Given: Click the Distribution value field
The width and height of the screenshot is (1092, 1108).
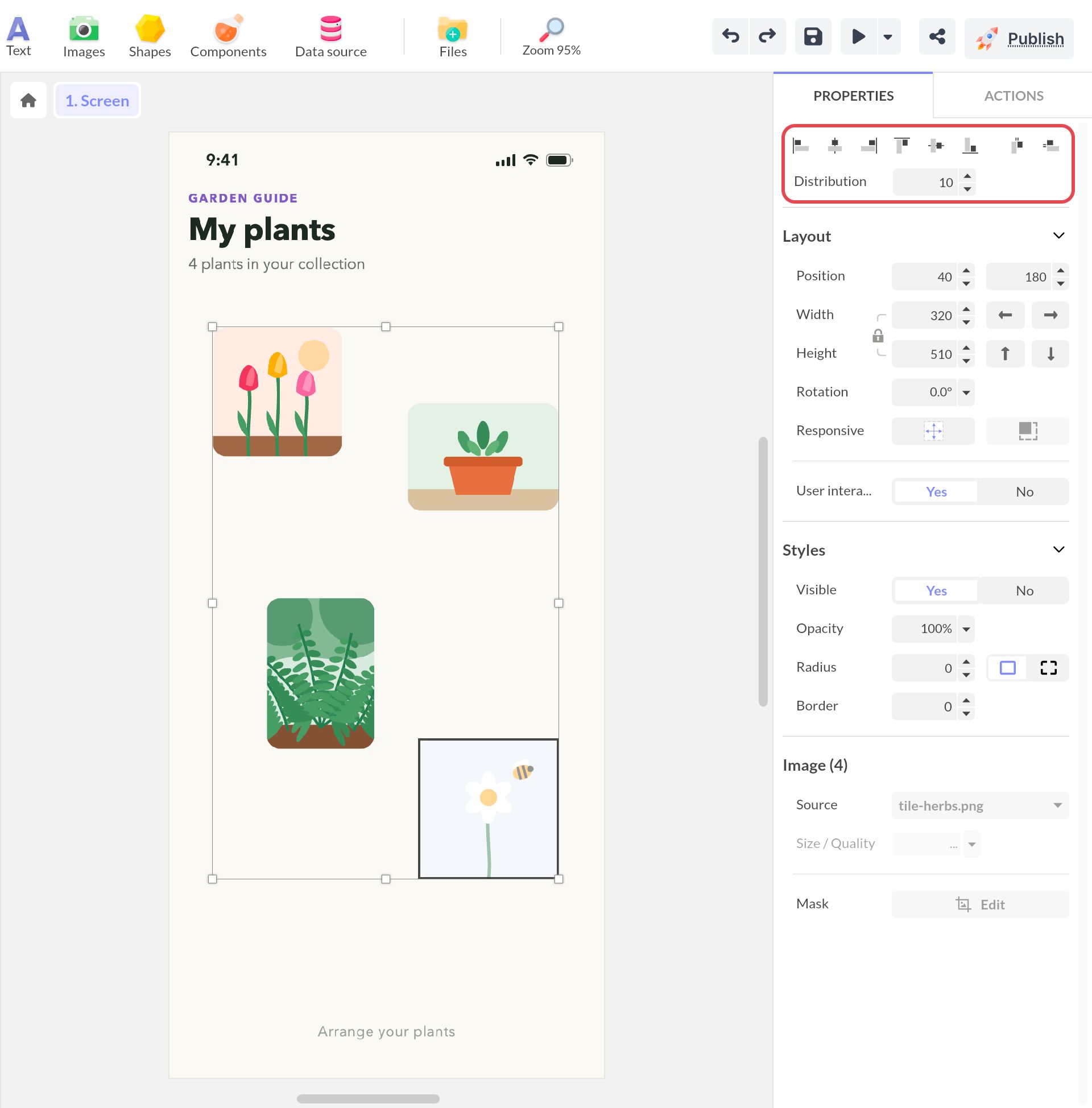Looking at the screenshot, I should (x=925, y=183).
